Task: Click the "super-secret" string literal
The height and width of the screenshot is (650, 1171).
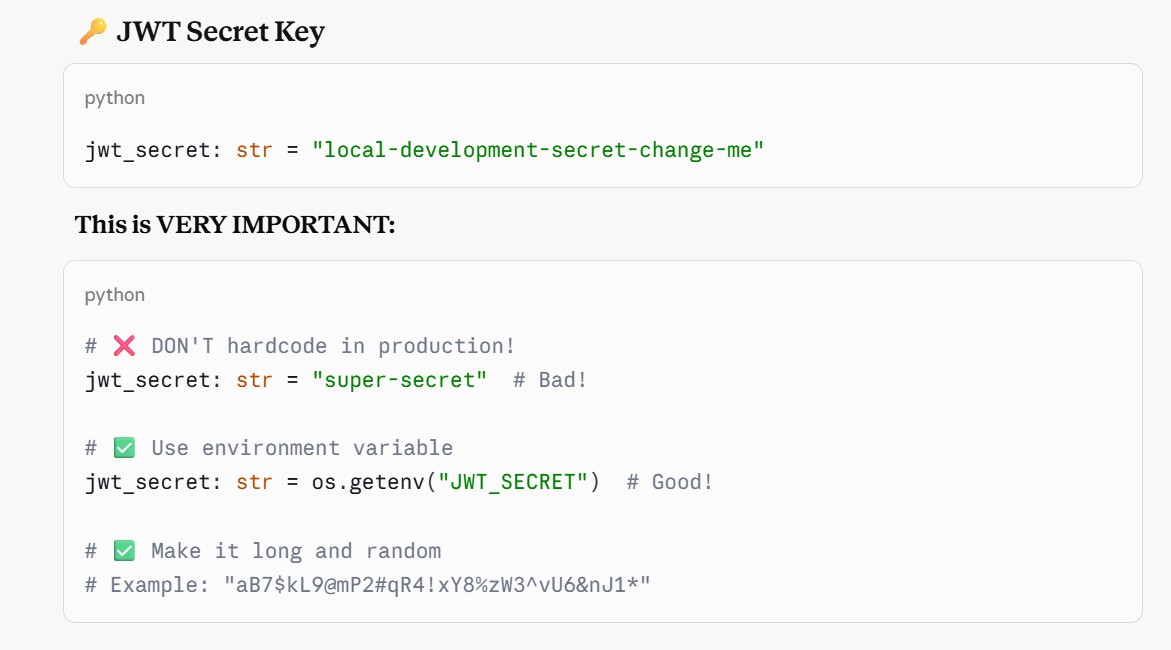Action: point(400,380)
